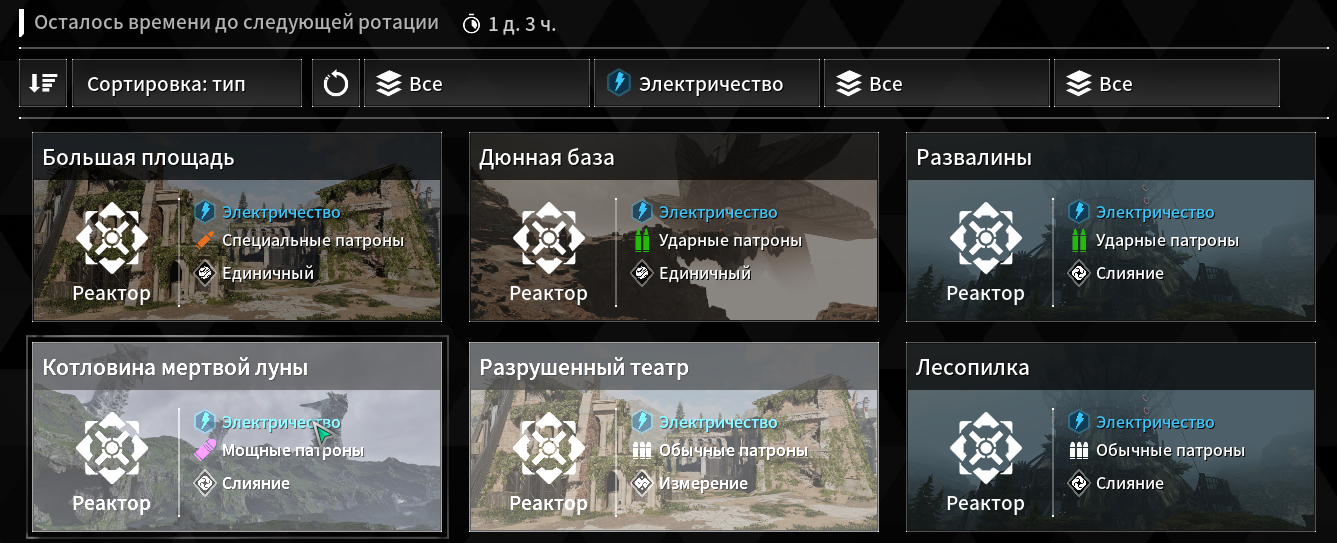Click the sort order arrows icon
1337x543 pixels.
43,83
